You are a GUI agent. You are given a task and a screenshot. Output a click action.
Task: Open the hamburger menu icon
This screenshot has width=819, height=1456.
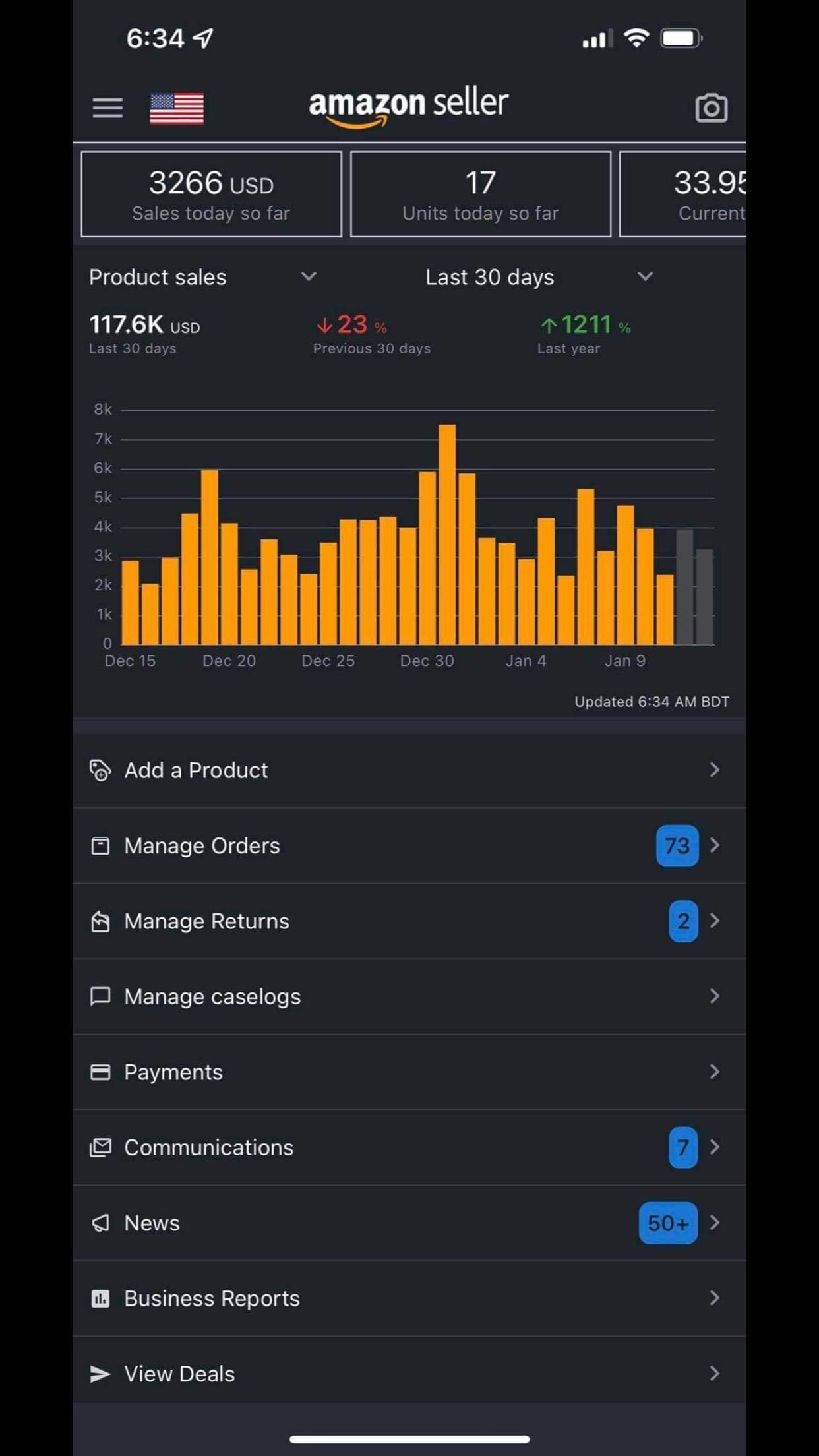pos(107,107)
